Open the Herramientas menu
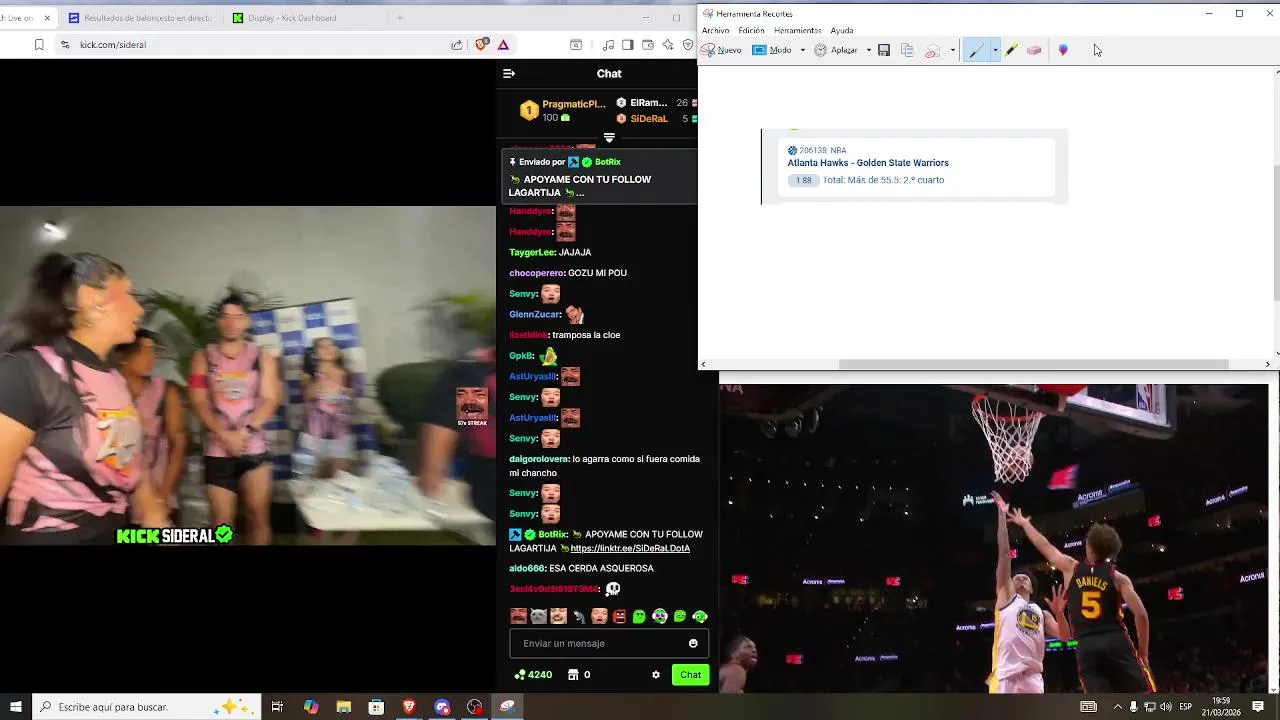 tap(797, 30)
